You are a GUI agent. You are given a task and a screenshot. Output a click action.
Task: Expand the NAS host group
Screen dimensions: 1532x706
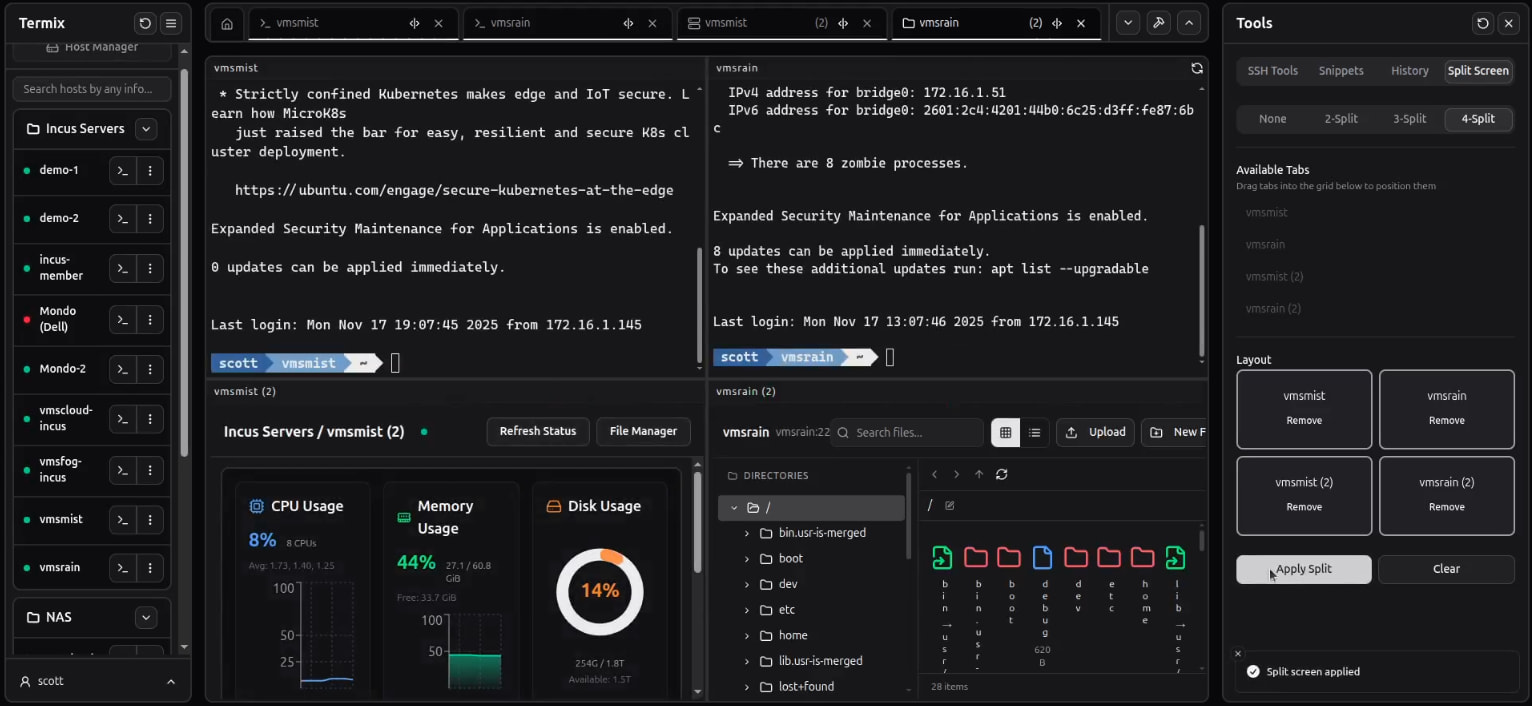click(x=146, y=618)
